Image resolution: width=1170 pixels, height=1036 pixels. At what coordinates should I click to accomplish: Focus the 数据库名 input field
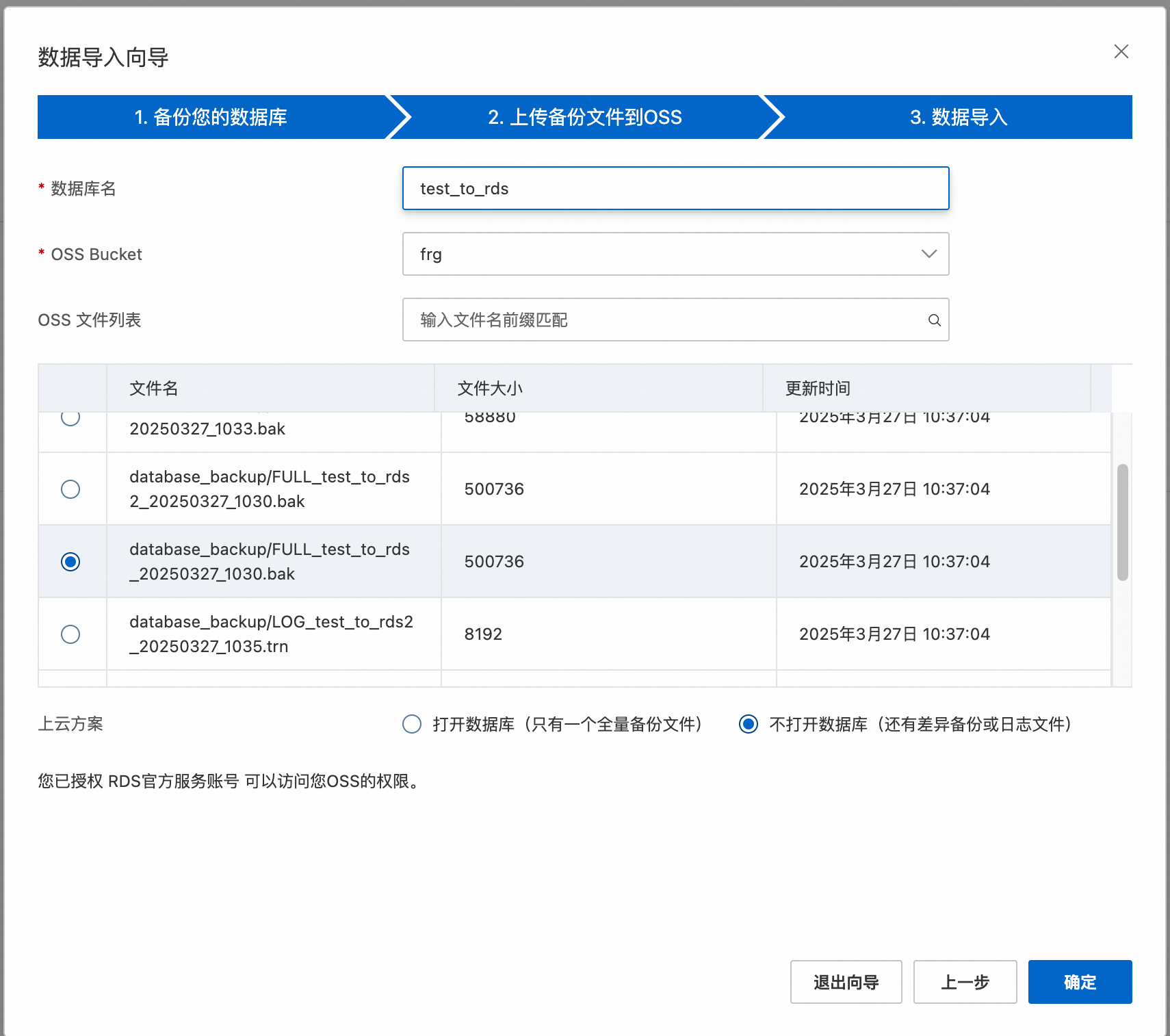pyautogui.click(x=675, y=188)
